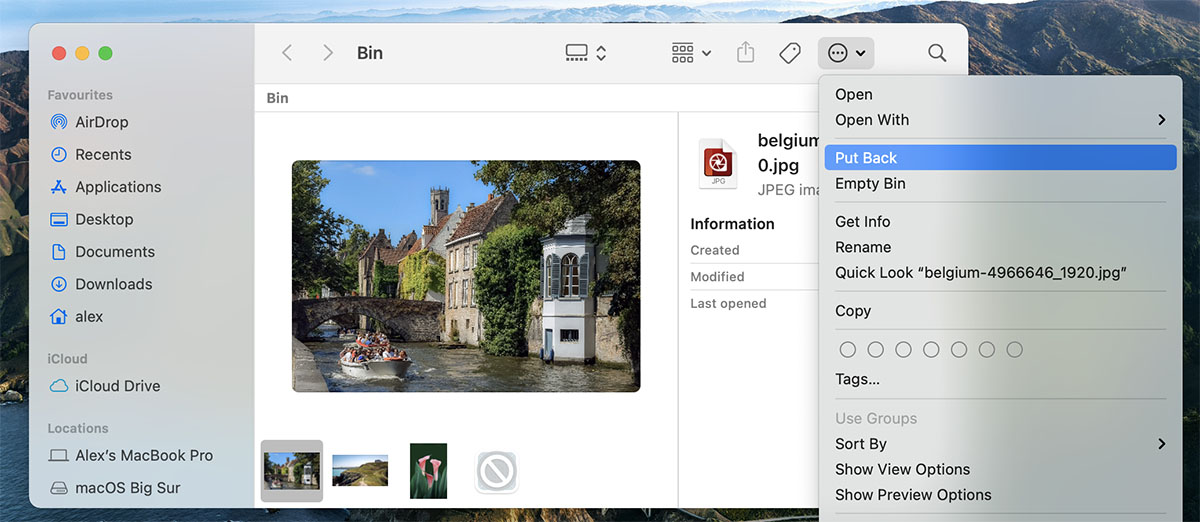
Task: Click the Tags icon in the toolbar
Action: point(790,53)
